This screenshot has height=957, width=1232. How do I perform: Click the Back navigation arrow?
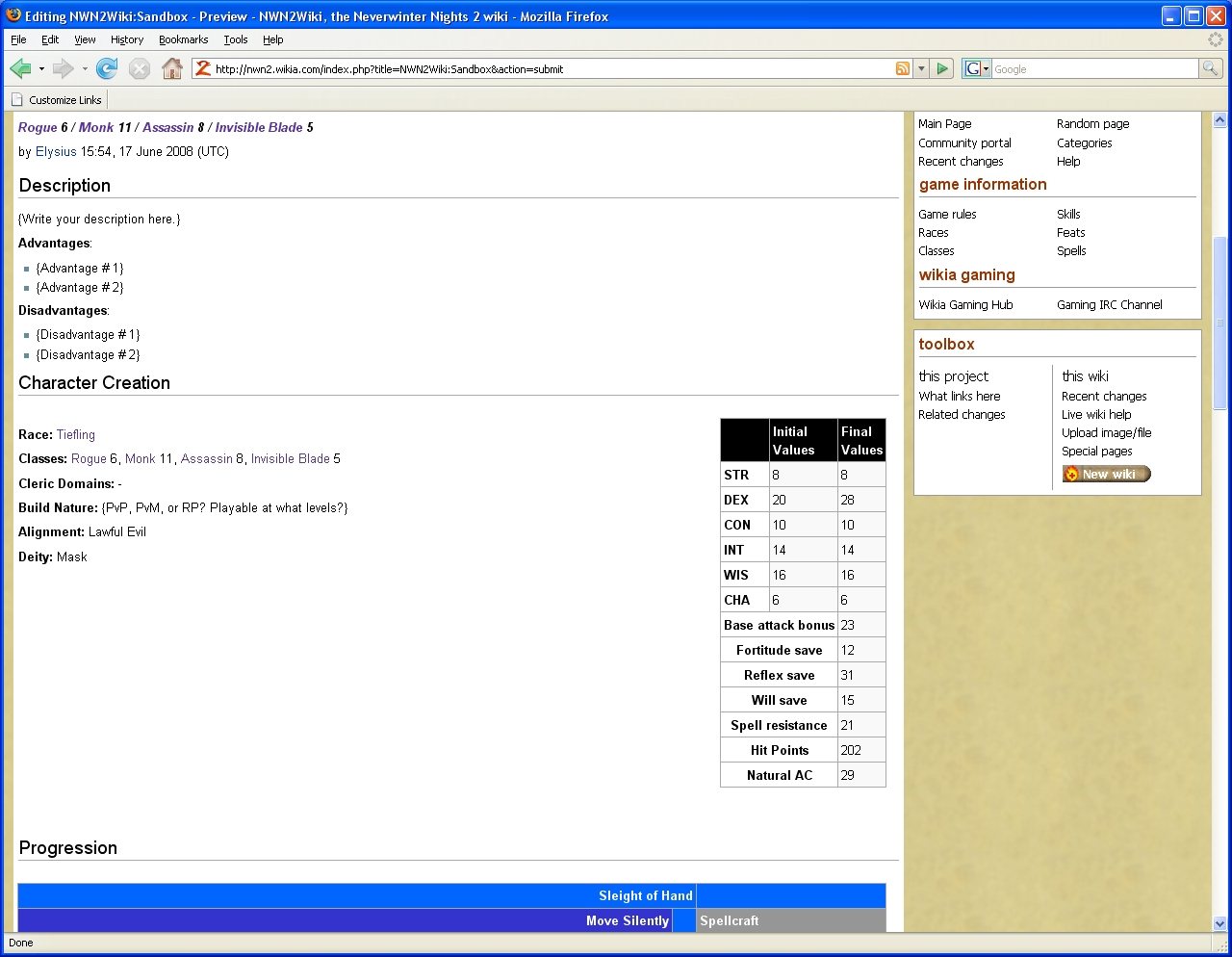click(x=20, y=68)
